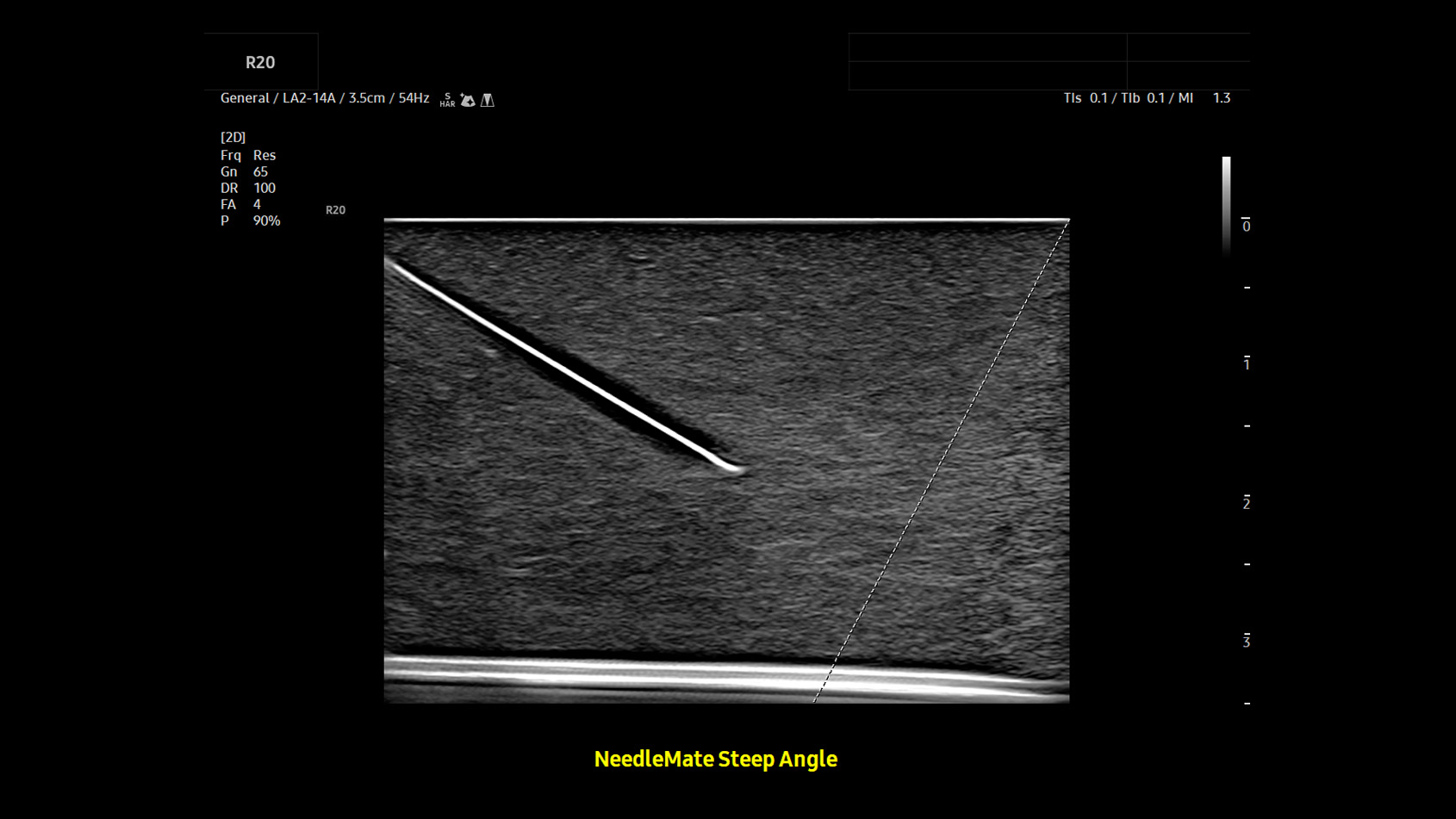Click the General LA2-14A probe info text
The image size is (1456, 819).
tap(325, 98)
